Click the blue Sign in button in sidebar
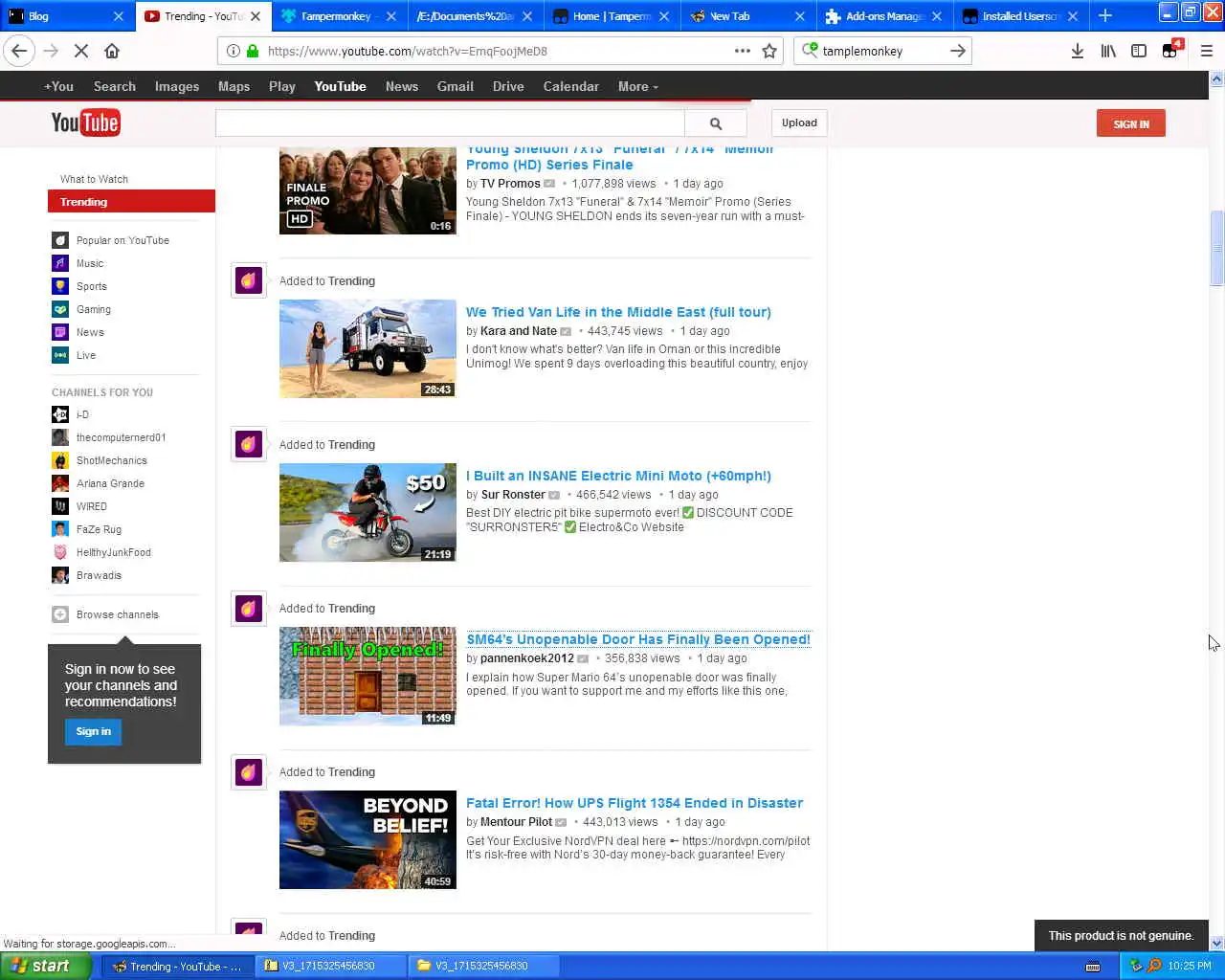 tap(94, 731)
